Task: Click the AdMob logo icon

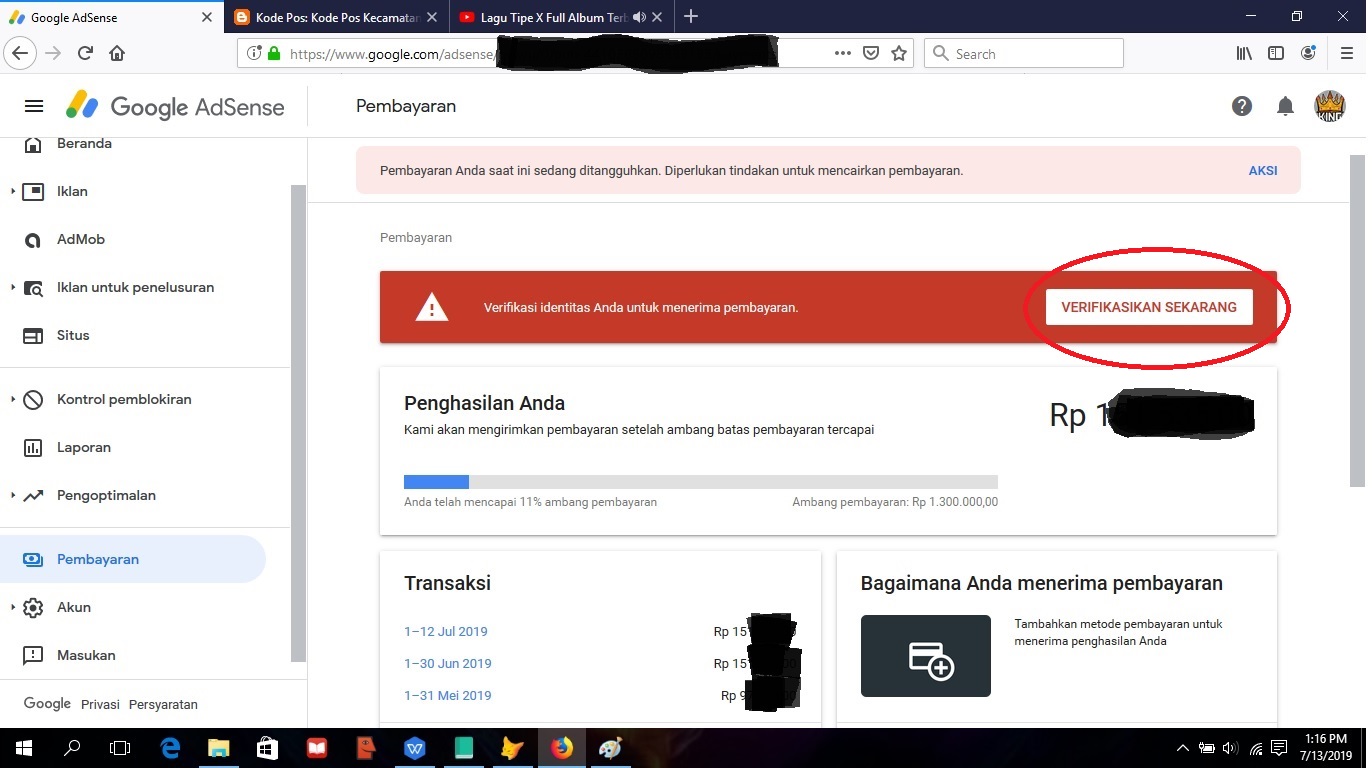Action: [33, 240]
